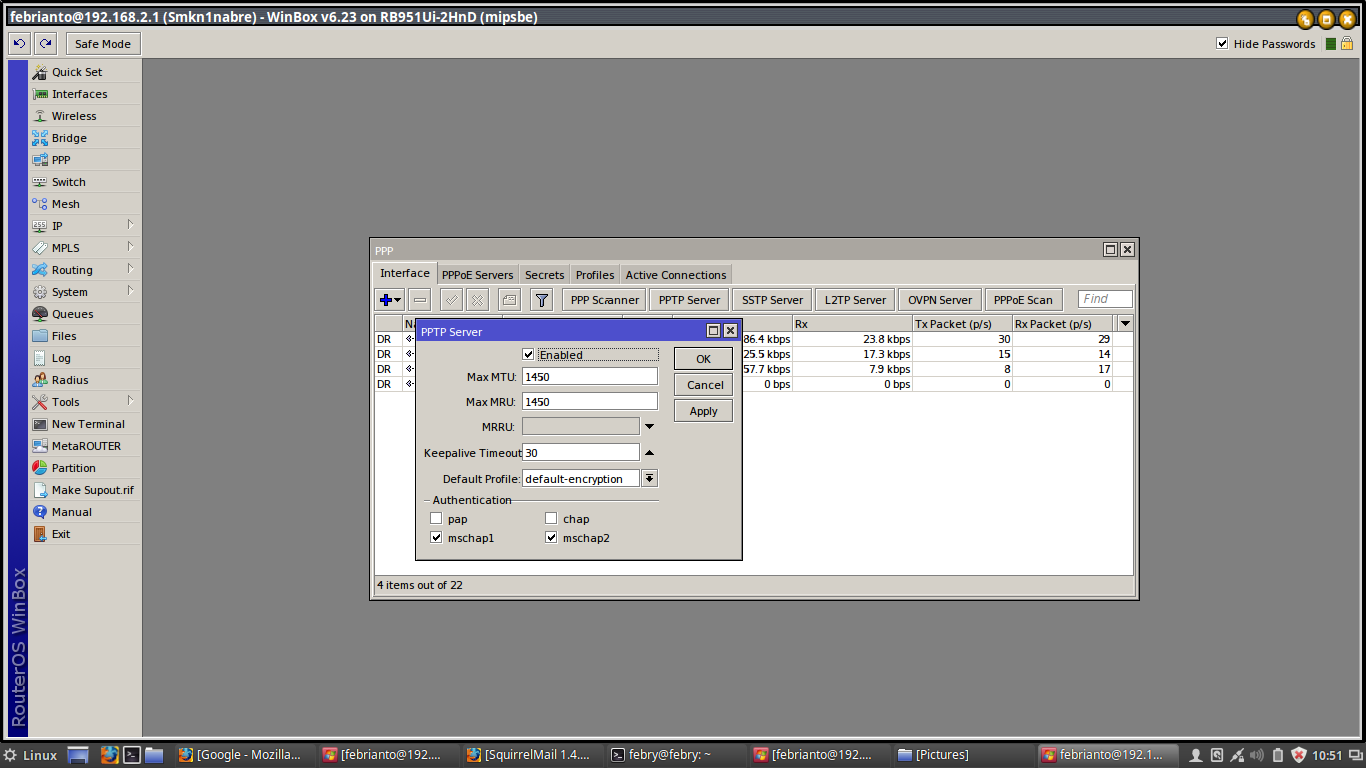
Task: Uncheck Enabled in the PPTP Server dialog
Action: pos(529,355)
